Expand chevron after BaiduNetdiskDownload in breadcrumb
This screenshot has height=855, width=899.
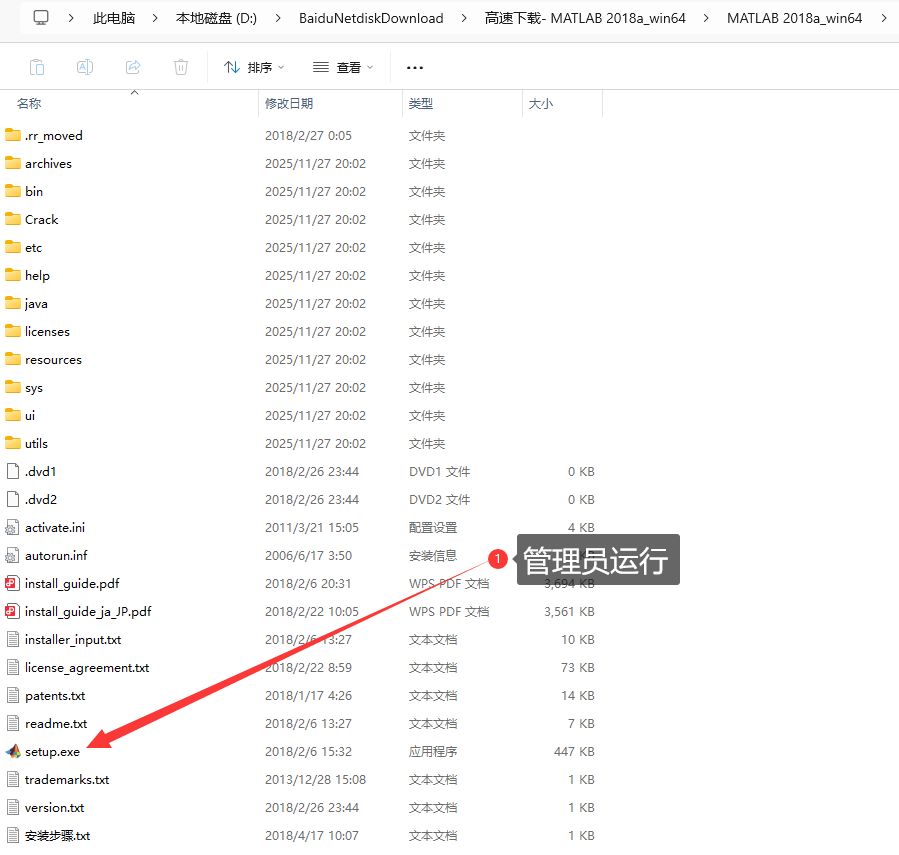(464, 18)
